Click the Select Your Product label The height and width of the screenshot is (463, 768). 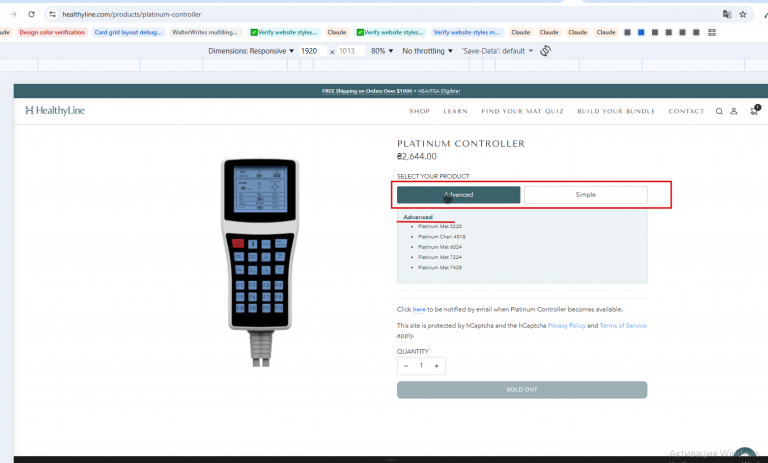[433, 176]
